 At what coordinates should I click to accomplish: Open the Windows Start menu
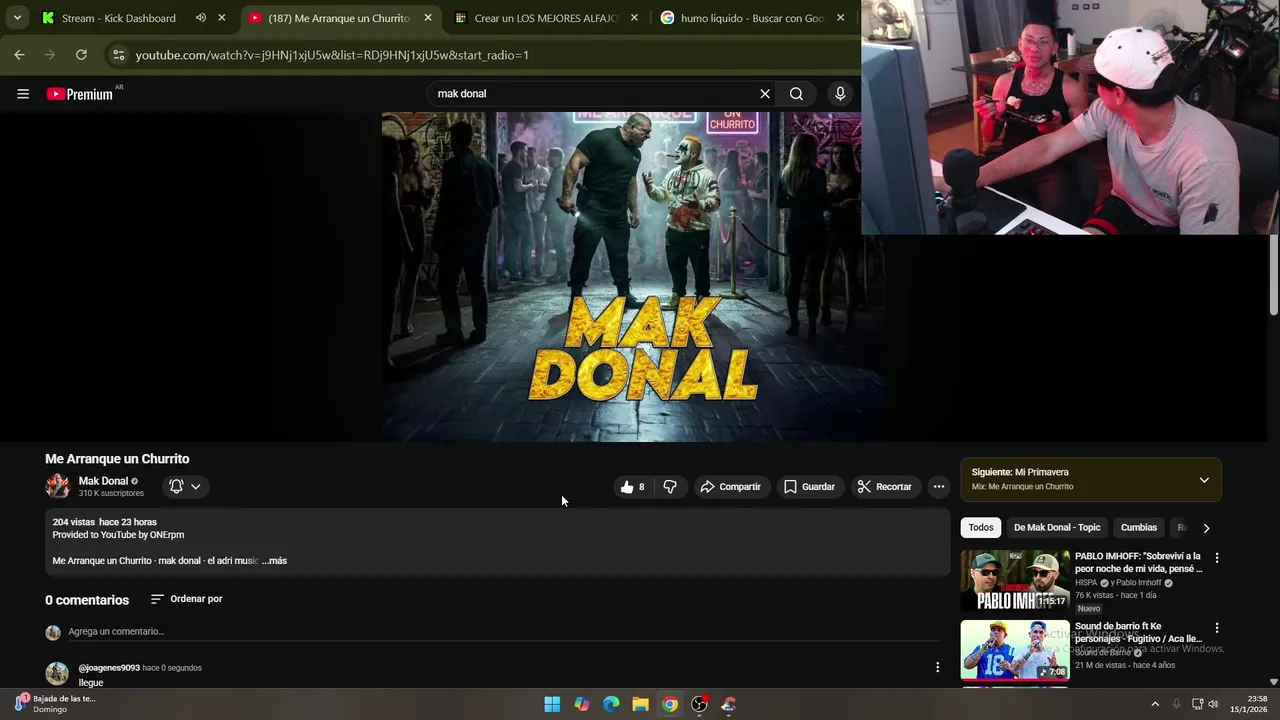pyautogui.click(x=552, y=704)
